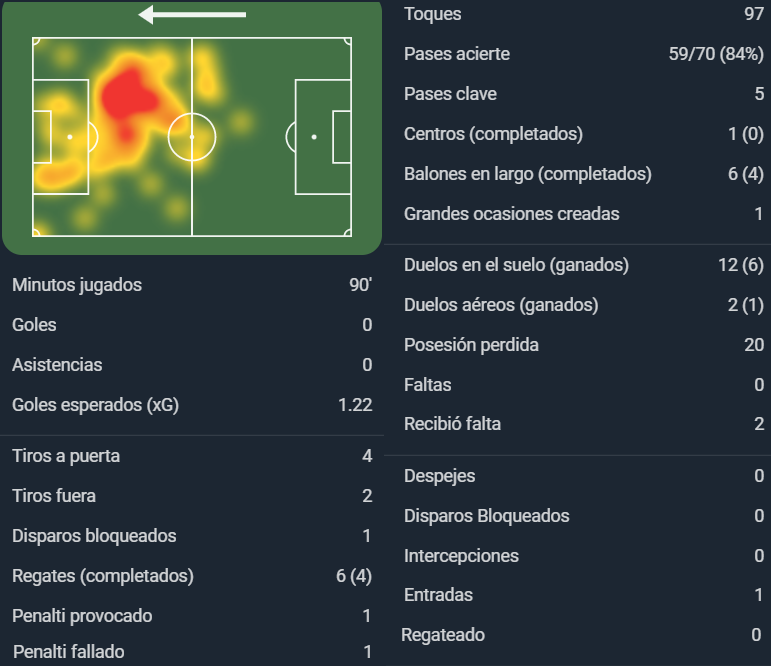Click the Minutos jugados label

click(x=77, y=285)
